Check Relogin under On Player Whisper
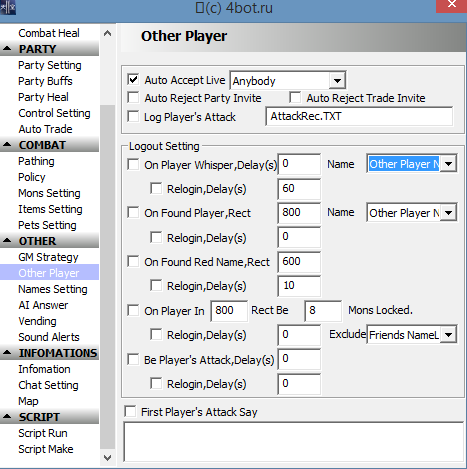 [x=156, y=188]
